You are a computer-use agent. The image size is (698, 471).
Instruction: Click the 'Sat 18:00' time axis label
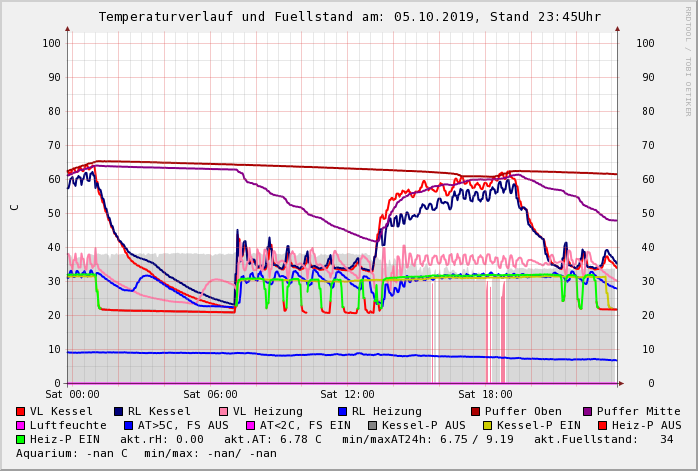coord(485,394)
